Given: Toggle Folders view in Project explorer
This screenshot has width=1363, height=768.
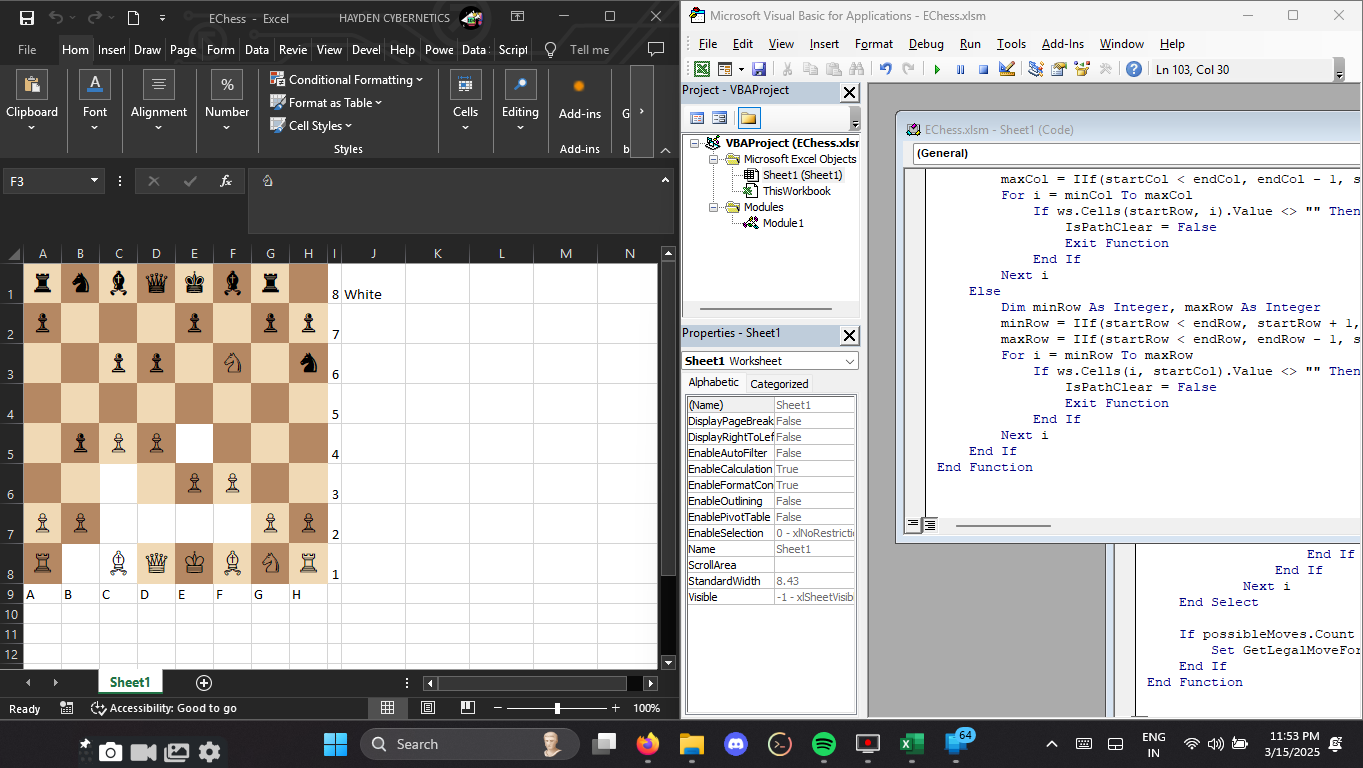Looking at the screenshot, I should [749, 118].
